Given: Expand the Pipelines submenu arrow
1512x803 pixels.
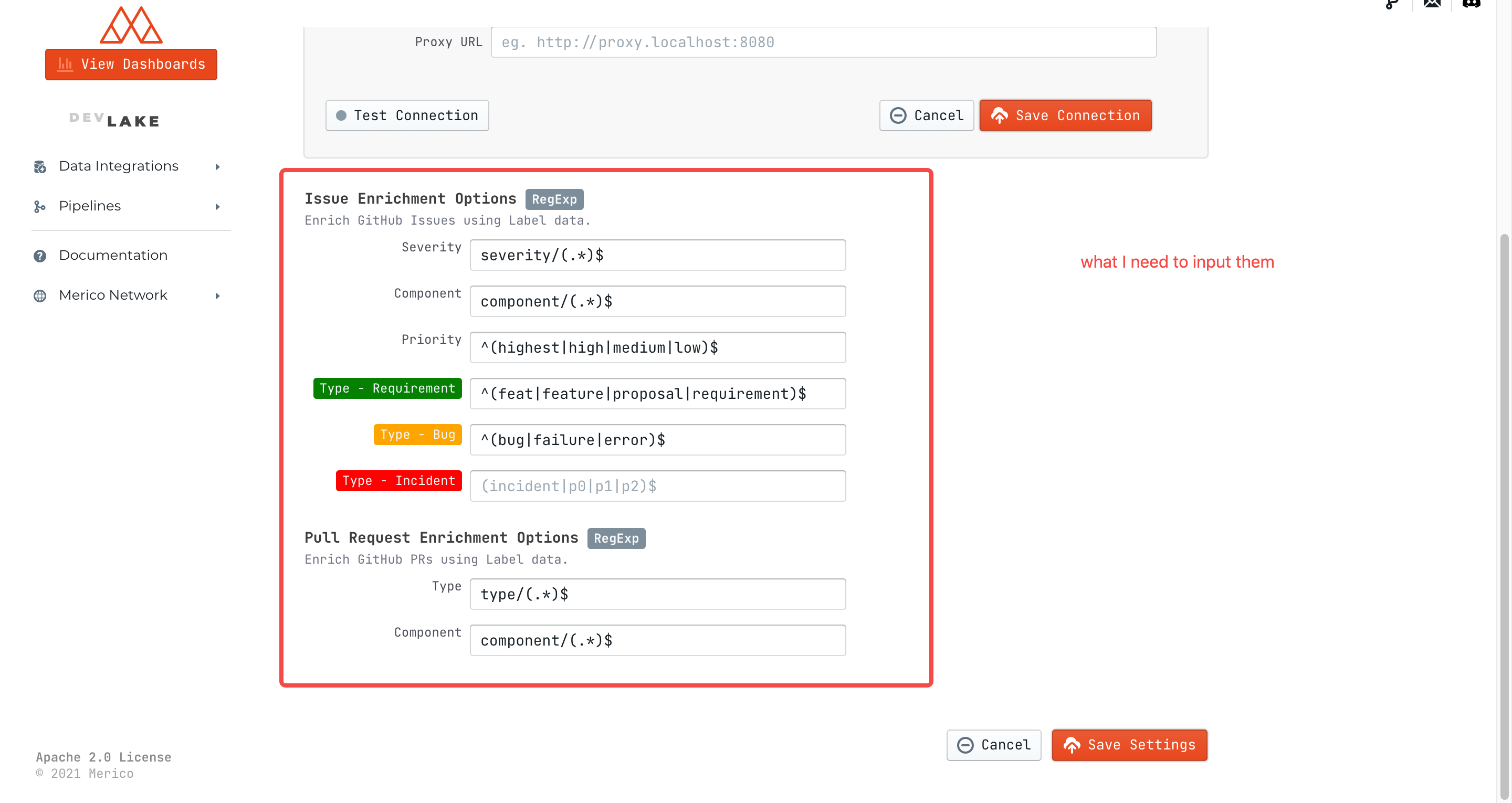Looking at the screenshot, I should tap(218, 207).
